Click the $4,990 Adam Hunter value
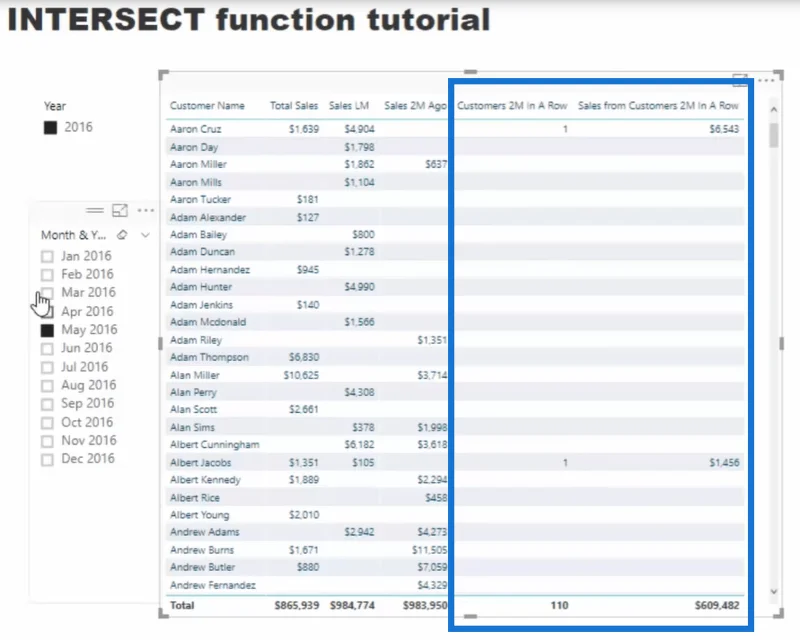 point(359,287)
